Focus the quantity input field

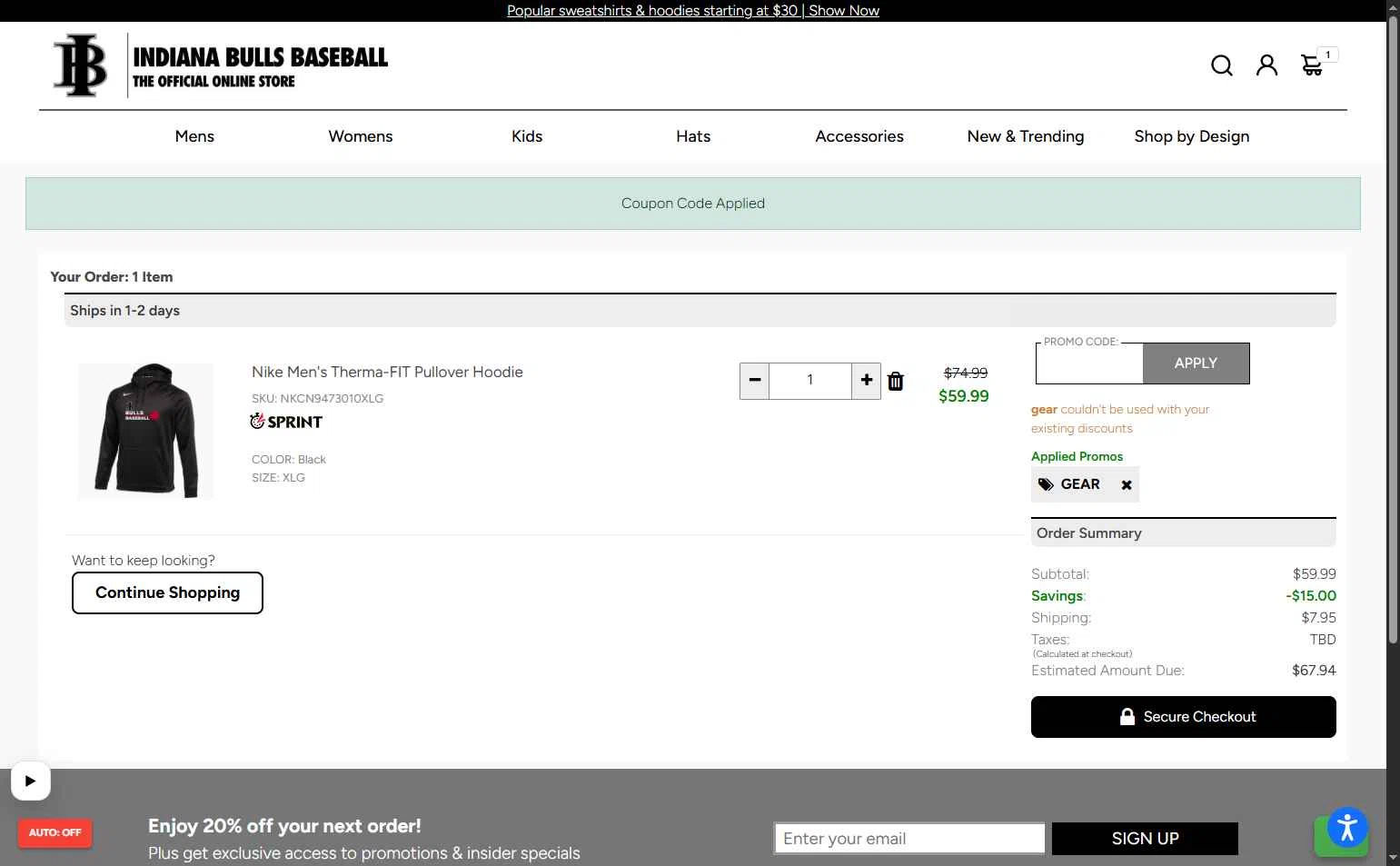pos(810,381)
